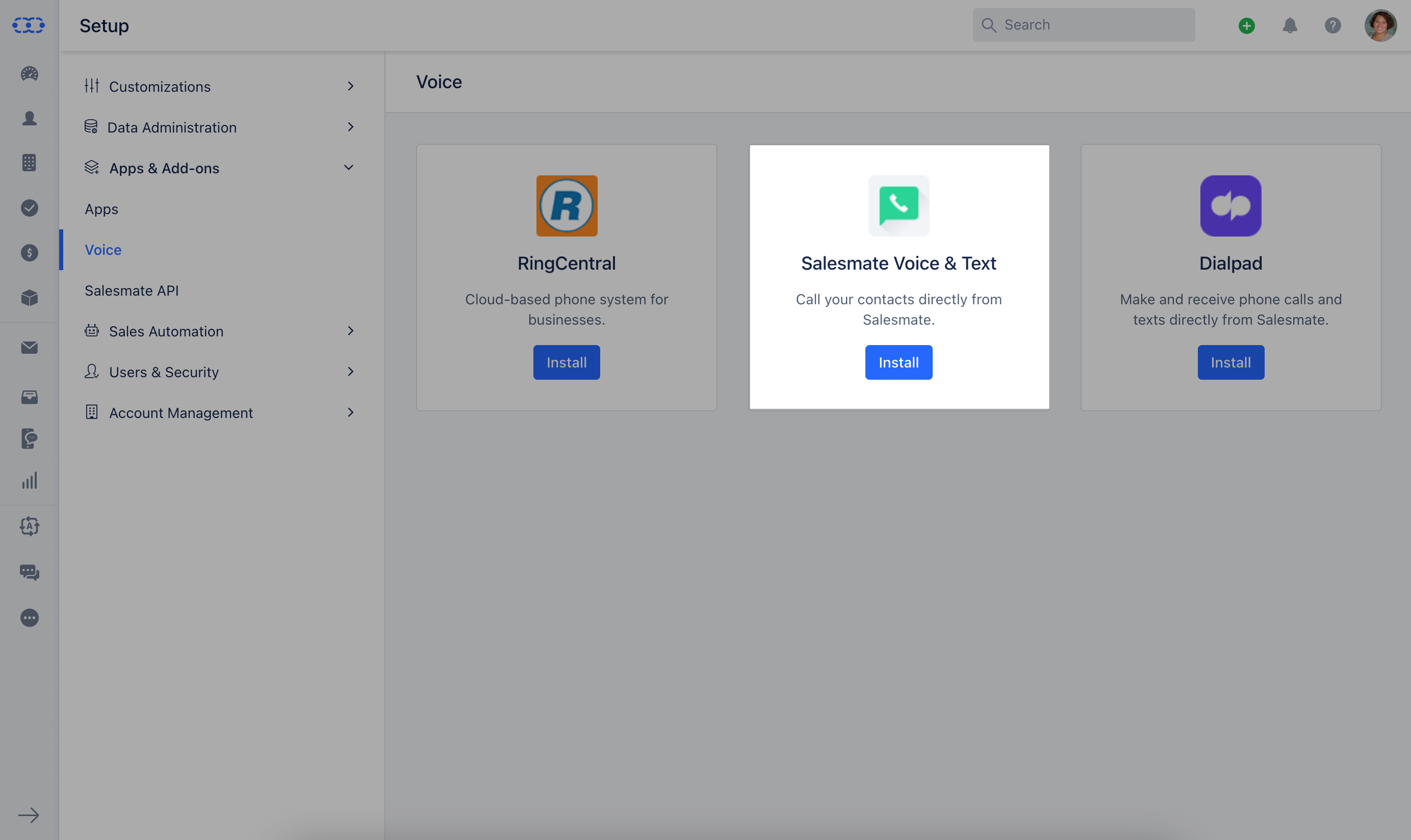The image size is (1411, 840).
Task: Open the Salesmate API submenu item
Action: pyautogui.click(x=132, y=291)
